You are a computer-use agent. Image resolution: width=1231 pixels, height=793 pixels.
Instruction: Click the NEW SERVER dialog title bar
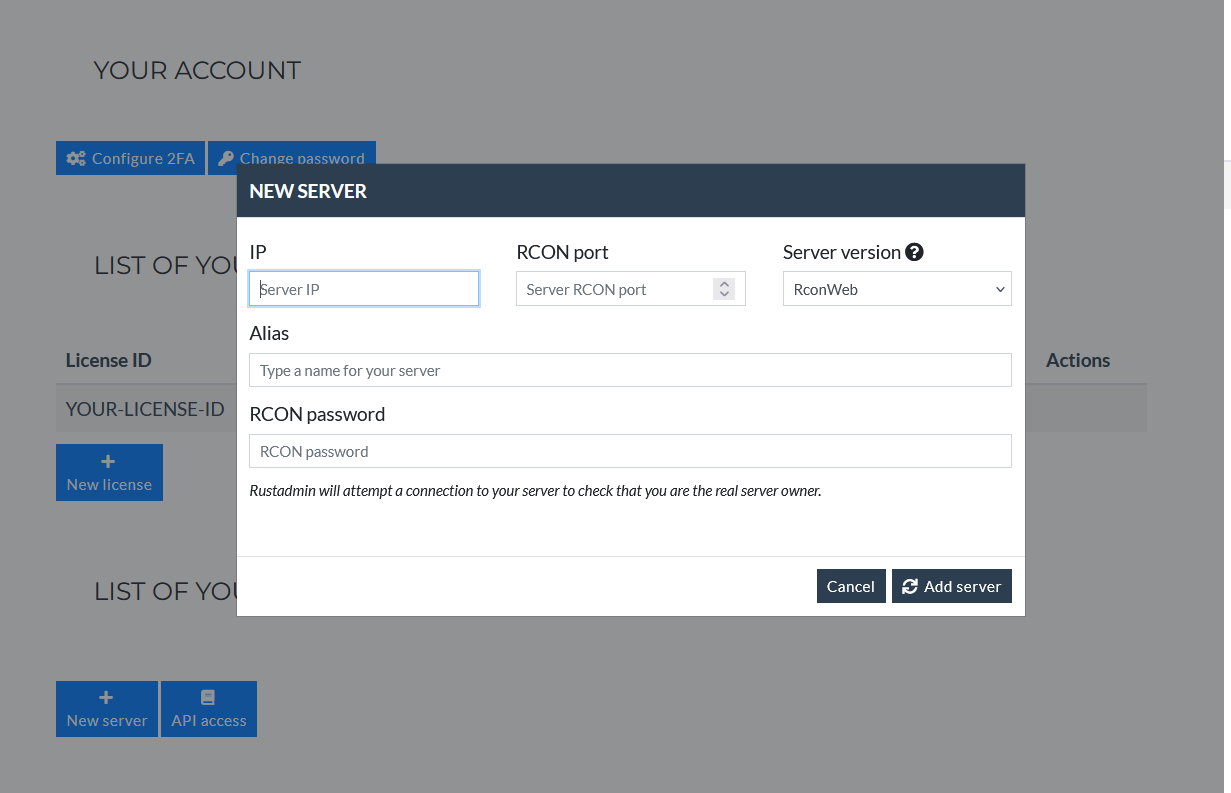[630, 191]
